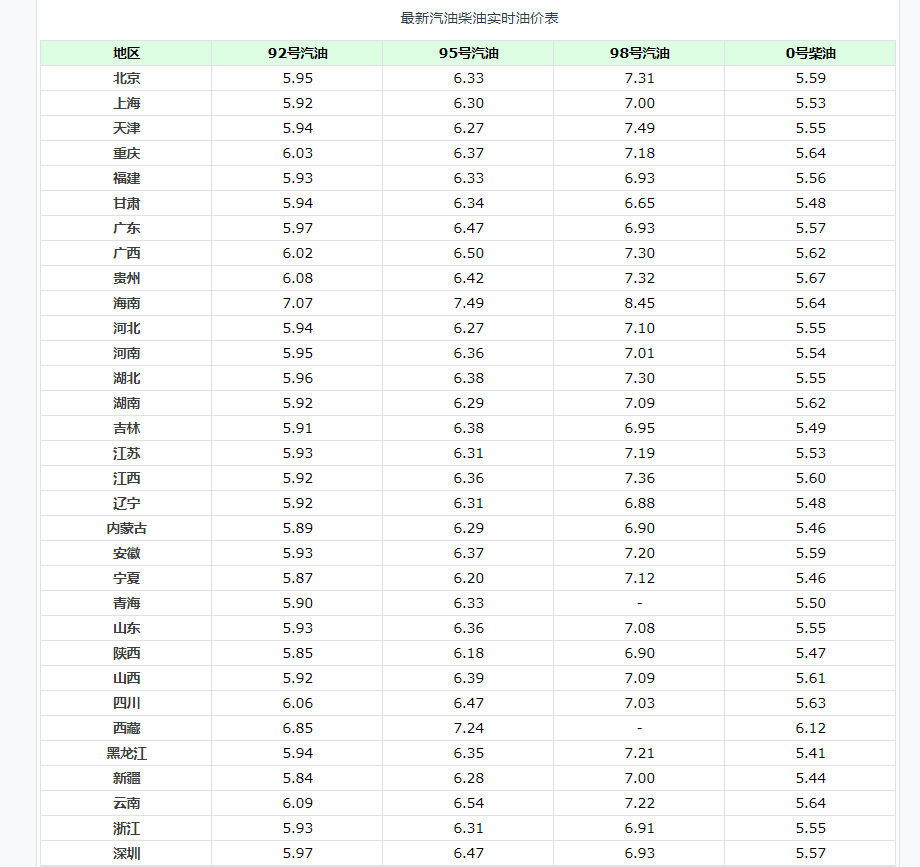Select the 北京 region cell
The image size is (920, 867).
click(x=126, y=78)
